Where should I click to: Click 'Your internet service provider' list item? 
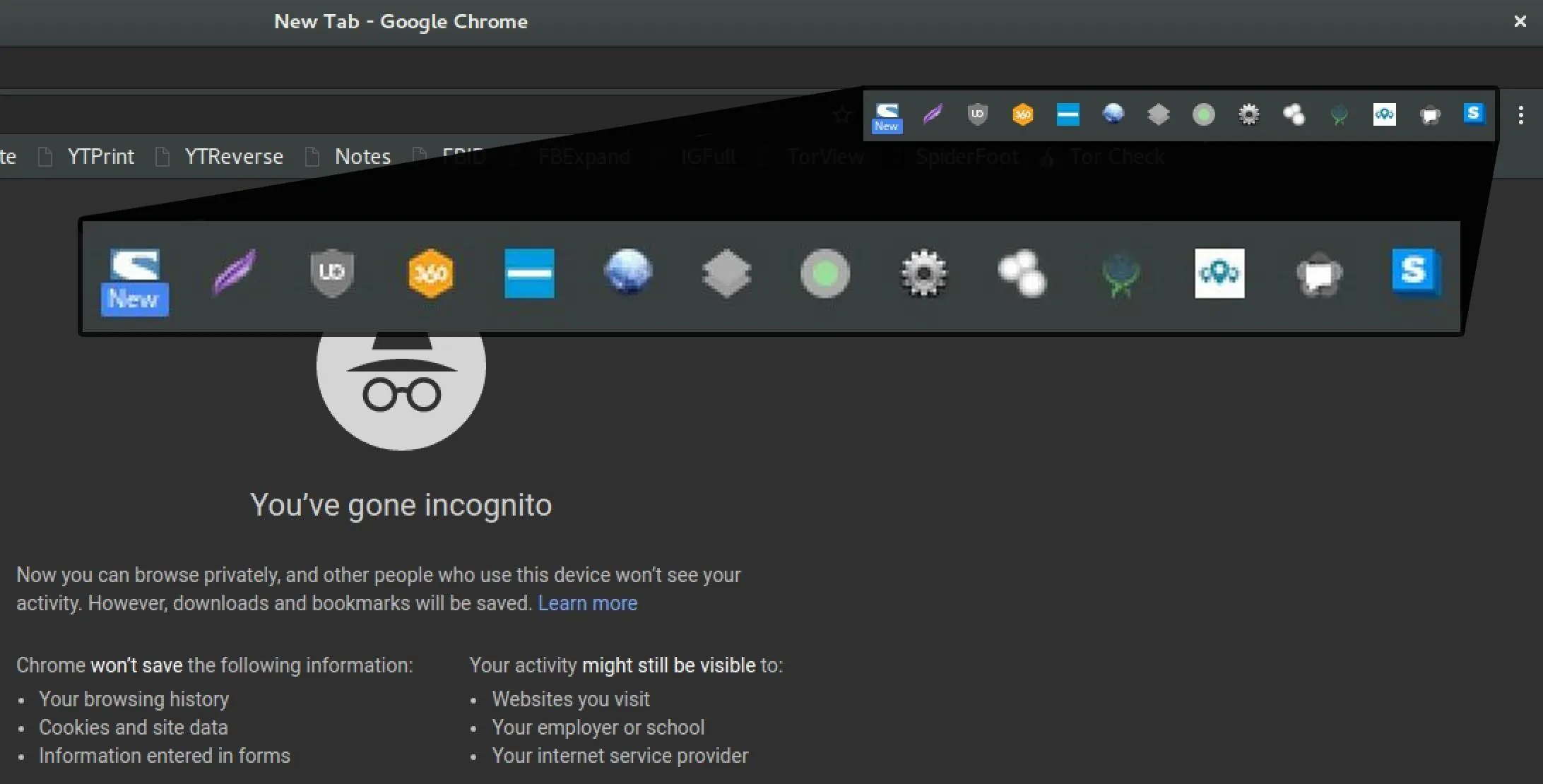[620, 756]
